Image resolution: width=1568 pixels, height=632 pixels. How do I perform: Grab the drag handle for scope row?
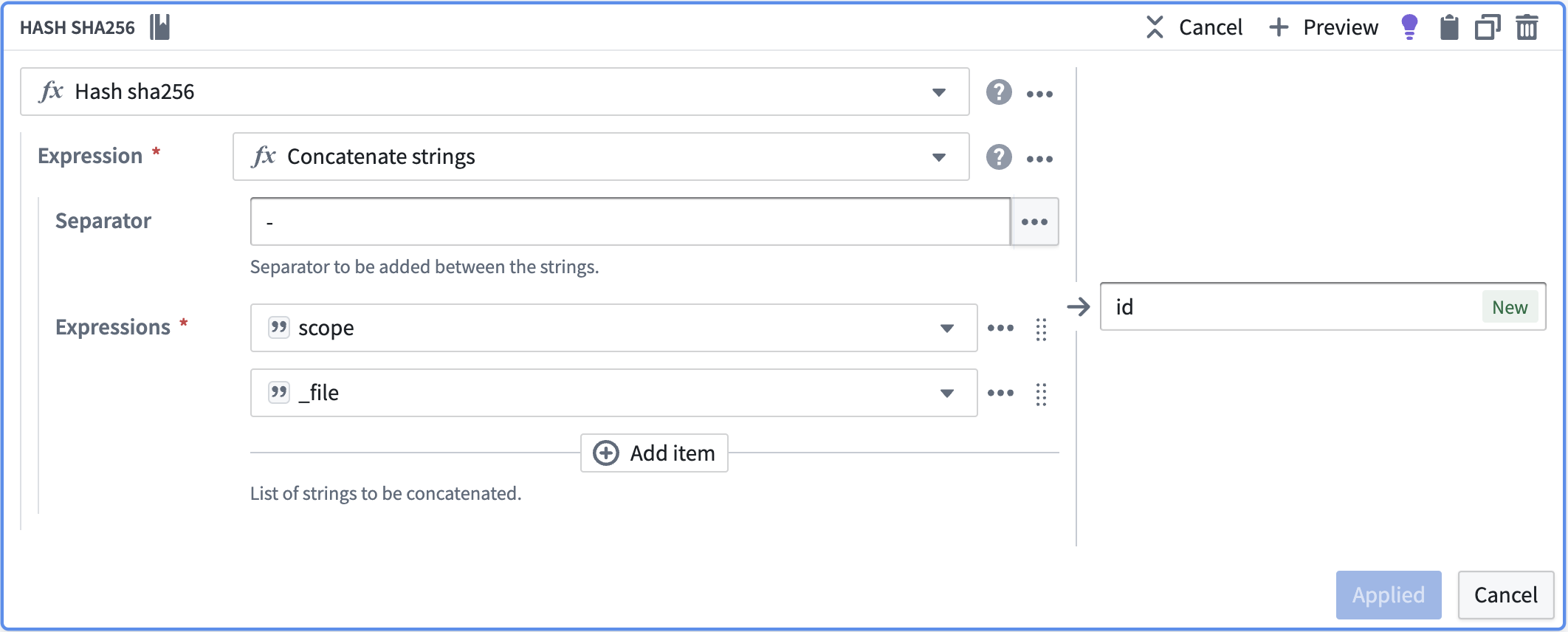[1041, 329]
